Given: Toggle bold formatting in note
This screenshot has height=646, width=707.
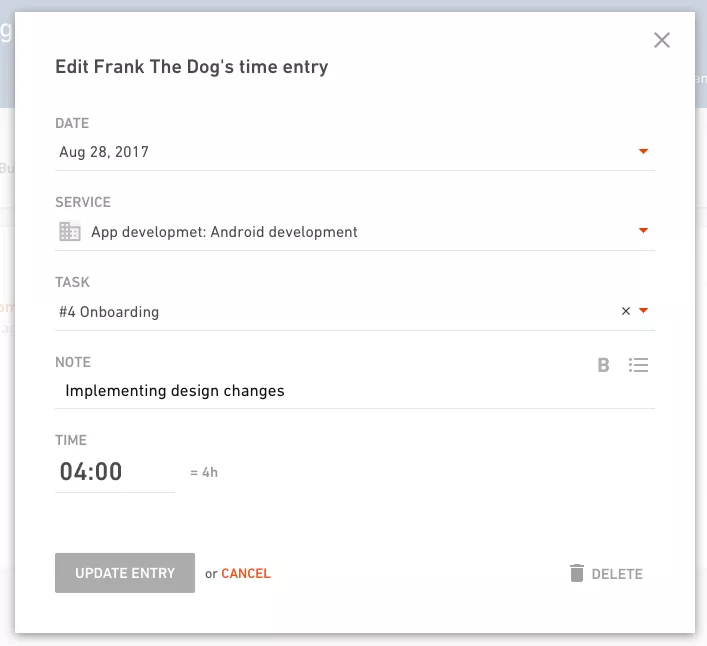Looking at the screenshot, I should [603, 365].
